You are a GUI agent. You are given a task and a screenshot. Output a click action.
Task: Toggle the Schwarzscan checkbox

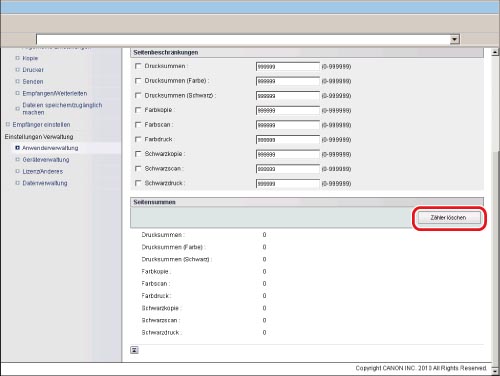pos(138,169)
